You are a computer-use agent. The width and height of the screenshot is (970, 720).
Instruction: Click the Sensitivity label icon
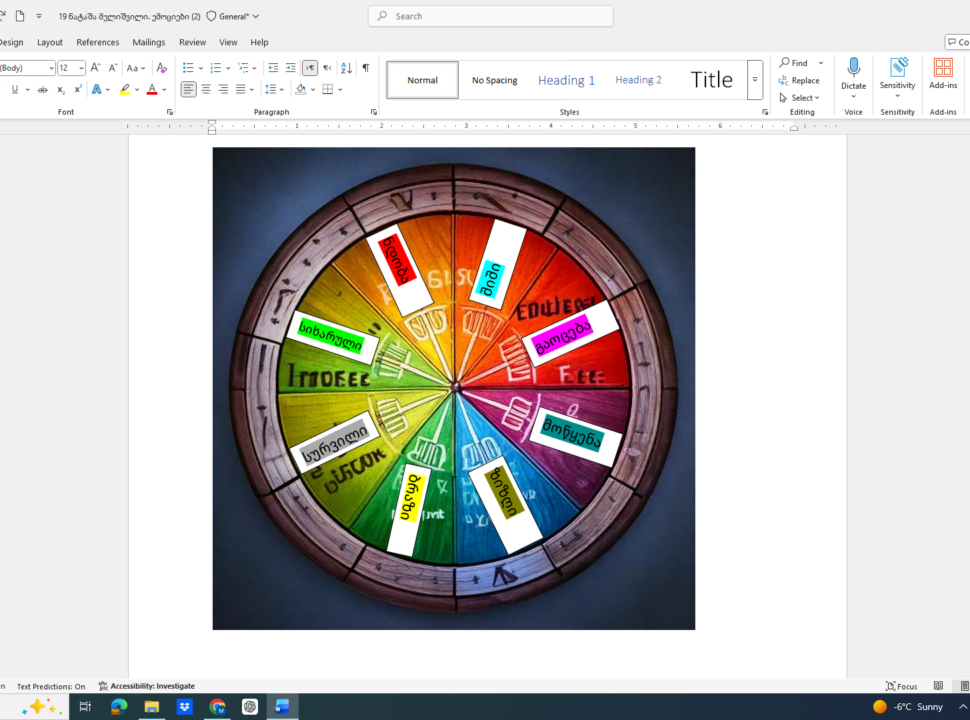click(897, 68)
